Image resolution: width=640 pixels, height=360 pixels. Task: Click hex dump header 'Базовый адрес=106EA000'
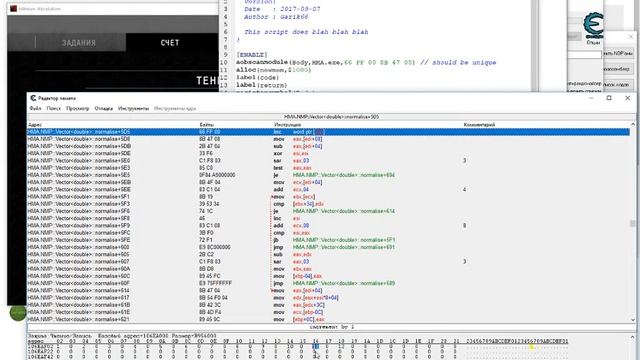point(133,336)
